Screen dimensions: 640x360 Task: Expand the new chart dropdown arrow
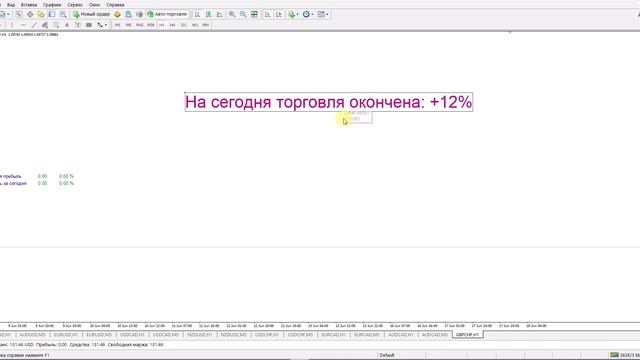pyautogui.click(x=8, y=14)
